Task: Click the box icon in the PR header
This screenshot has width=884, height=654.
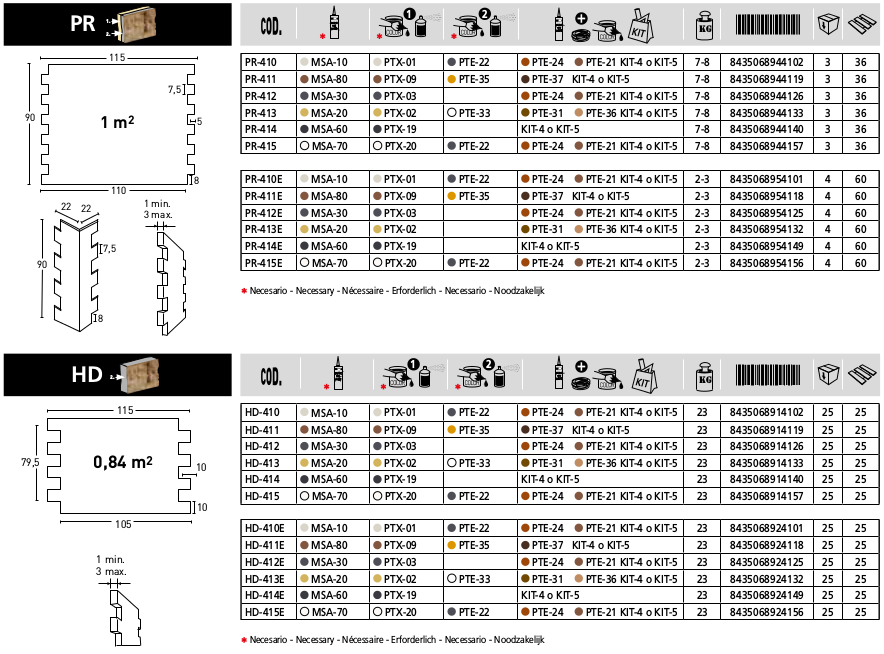Action: (828, 24)
